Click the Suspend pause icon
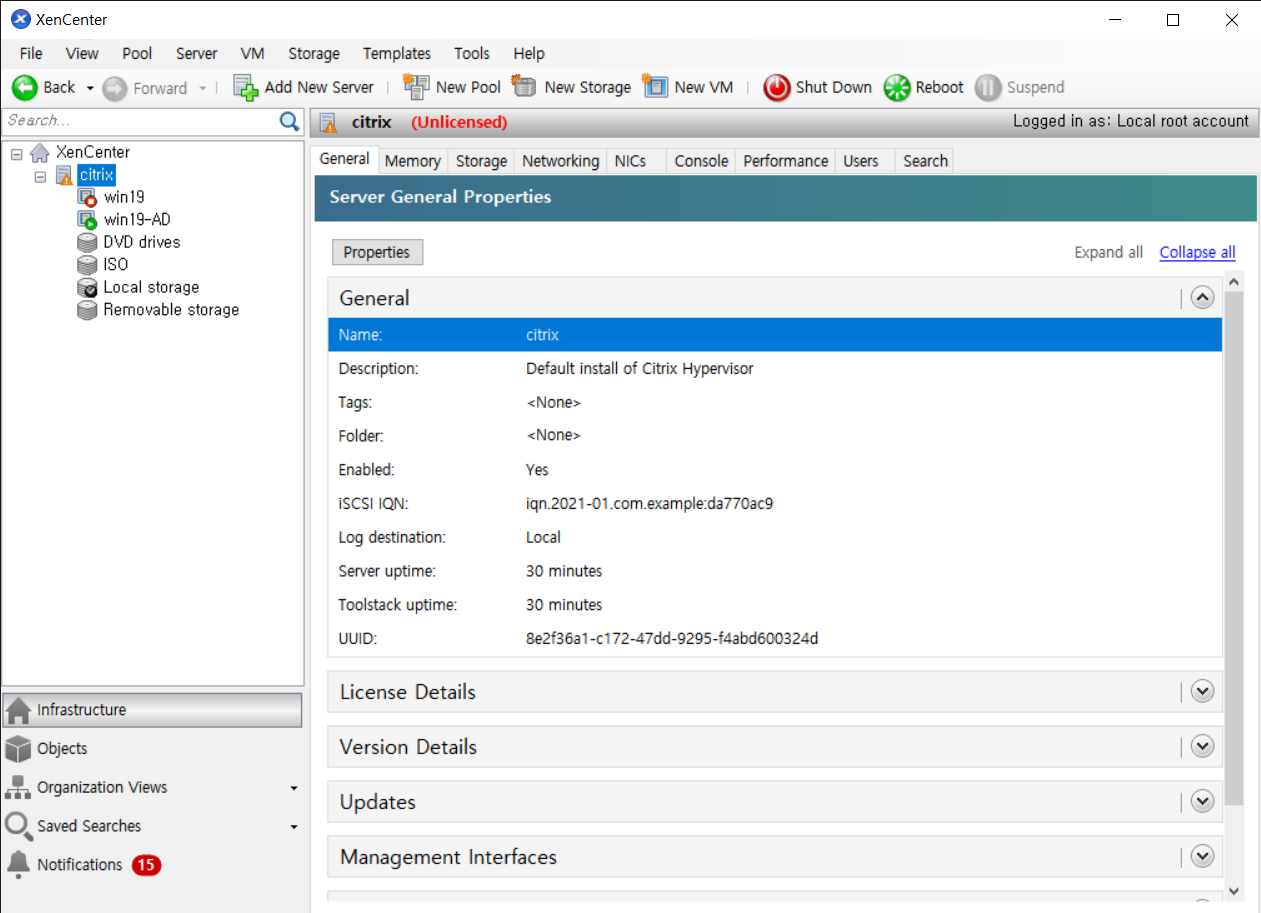1261x913 pixels. point(988,87)
